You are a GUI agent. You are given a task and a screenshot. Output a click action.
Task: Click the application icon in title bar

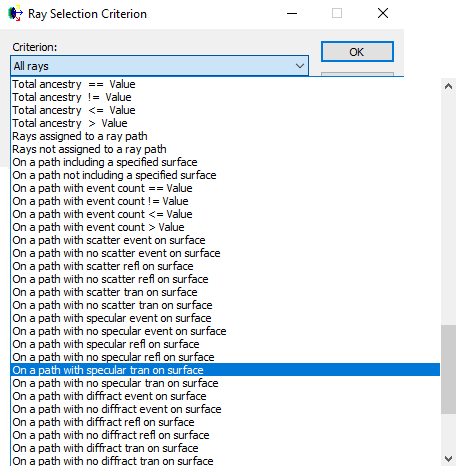[15, 14]
